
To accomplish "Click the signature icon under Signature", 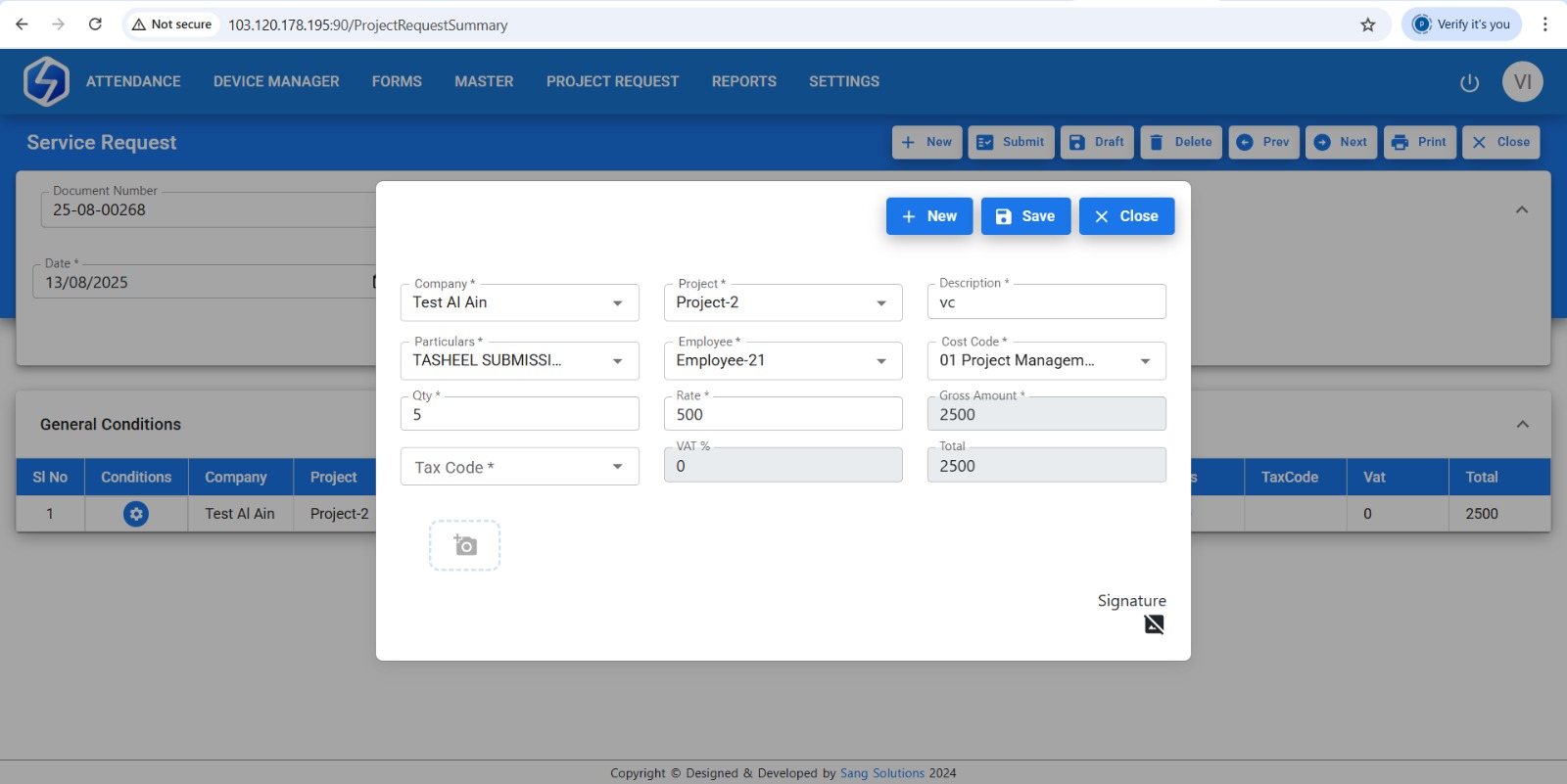I will [1154, 624].
